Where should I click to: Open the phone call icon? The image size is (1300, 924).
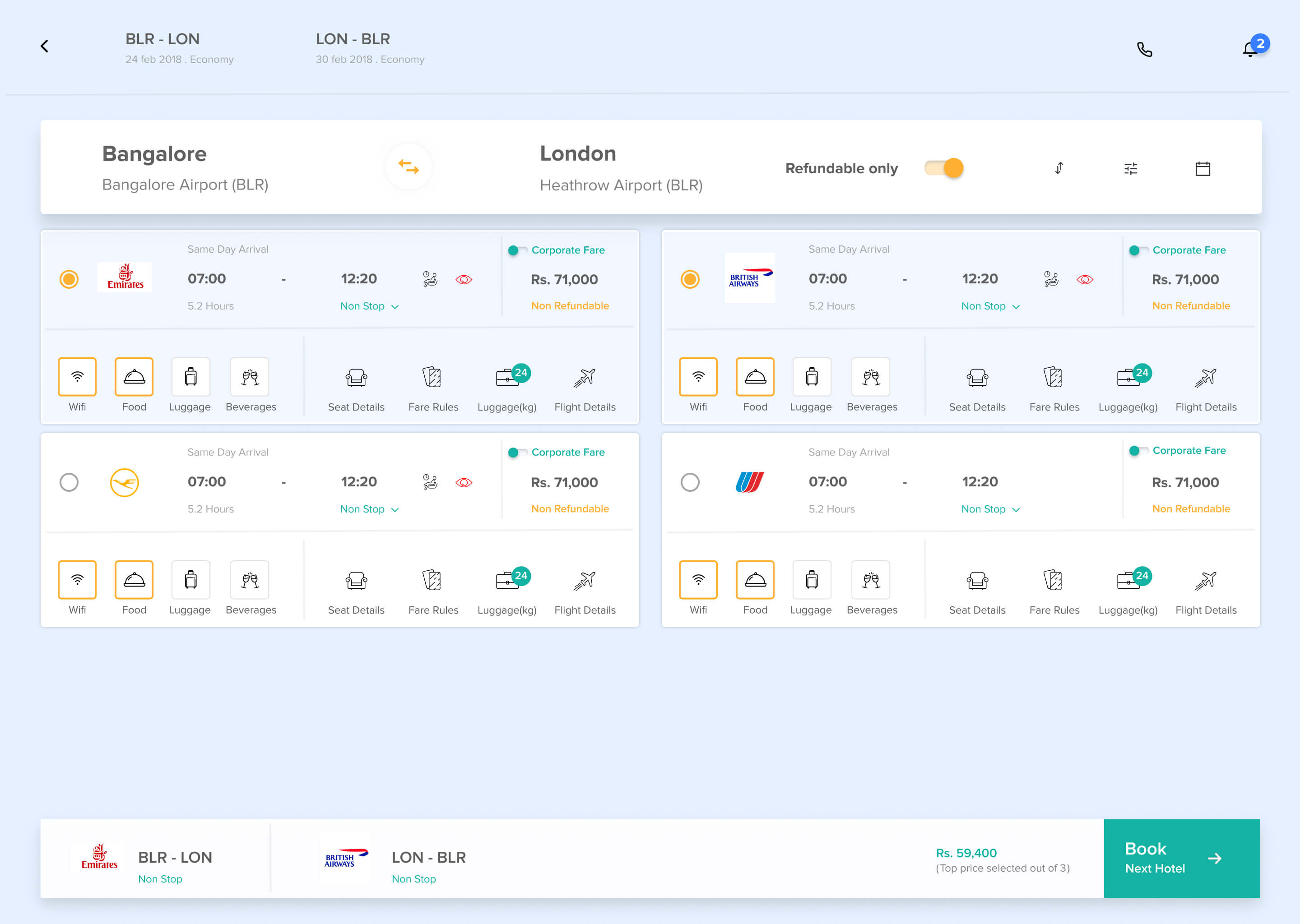[x=1144, y=50]
